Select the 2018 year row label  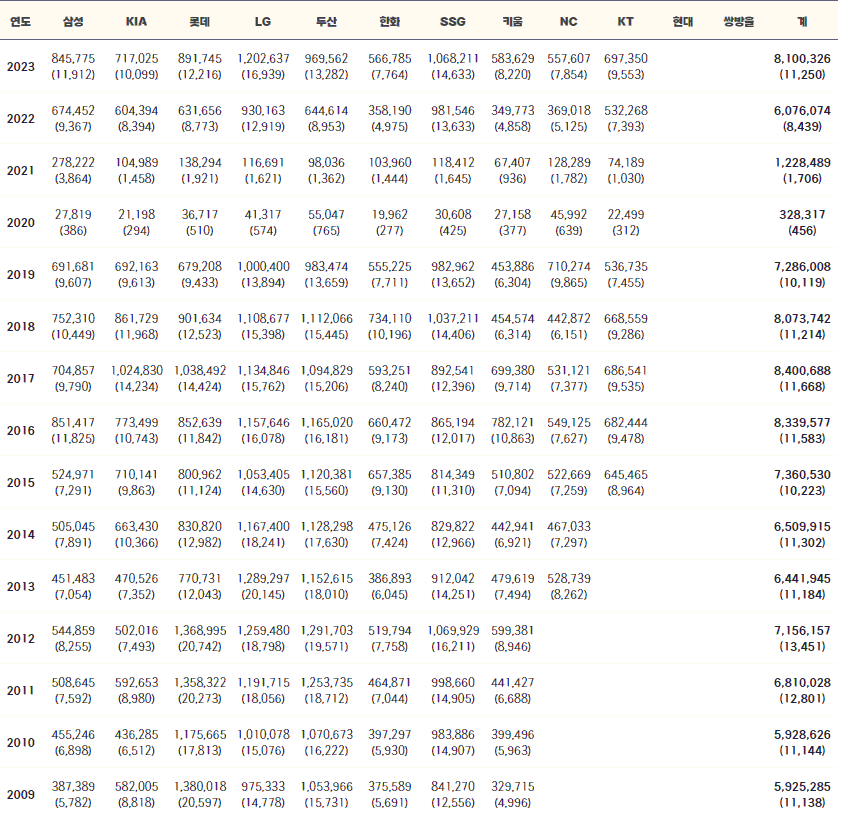20,327
